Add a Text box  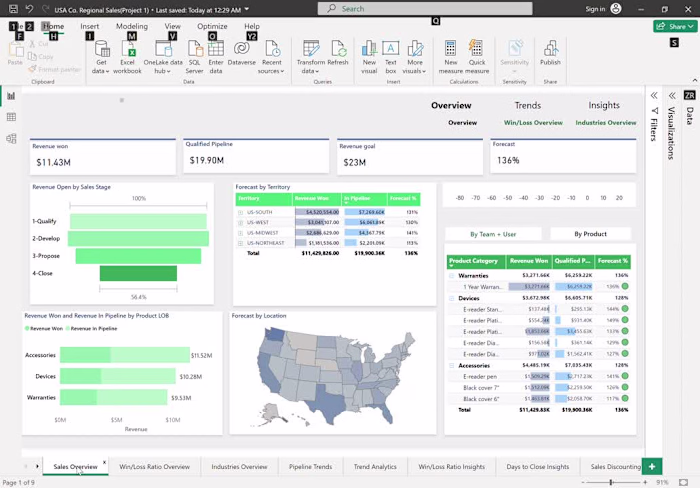click(x=391, y=57)
